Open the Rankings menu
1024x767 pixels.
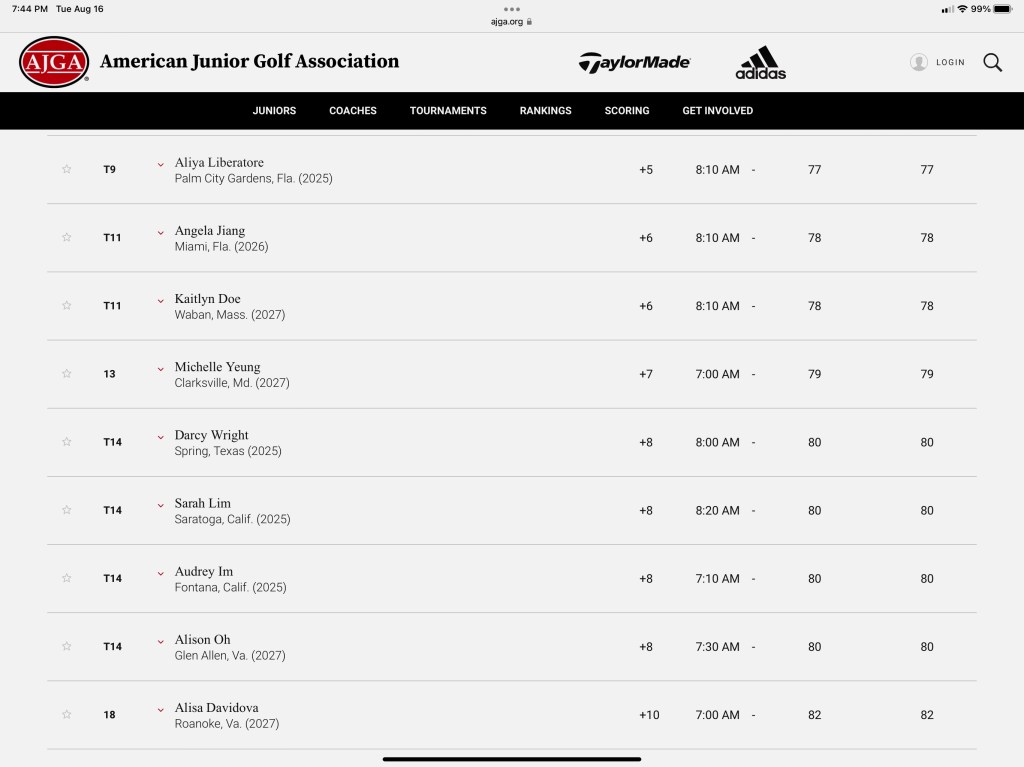(x=545, y=111)
